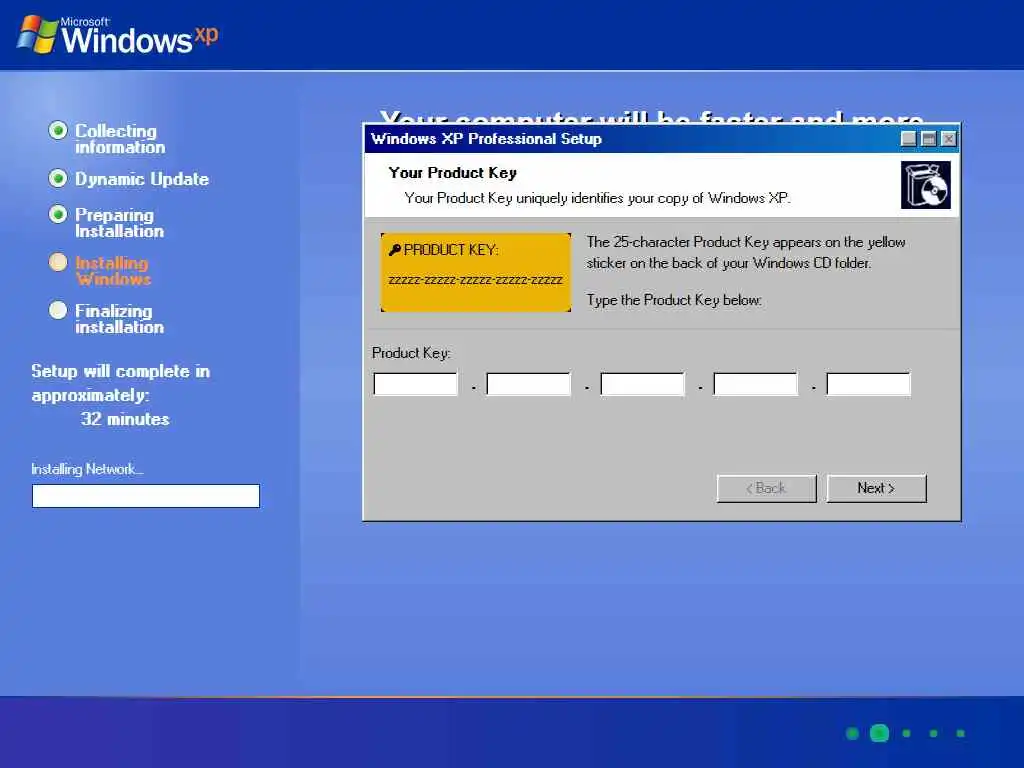
Task: Click the fifth Product Key input box
Action: 868,384
